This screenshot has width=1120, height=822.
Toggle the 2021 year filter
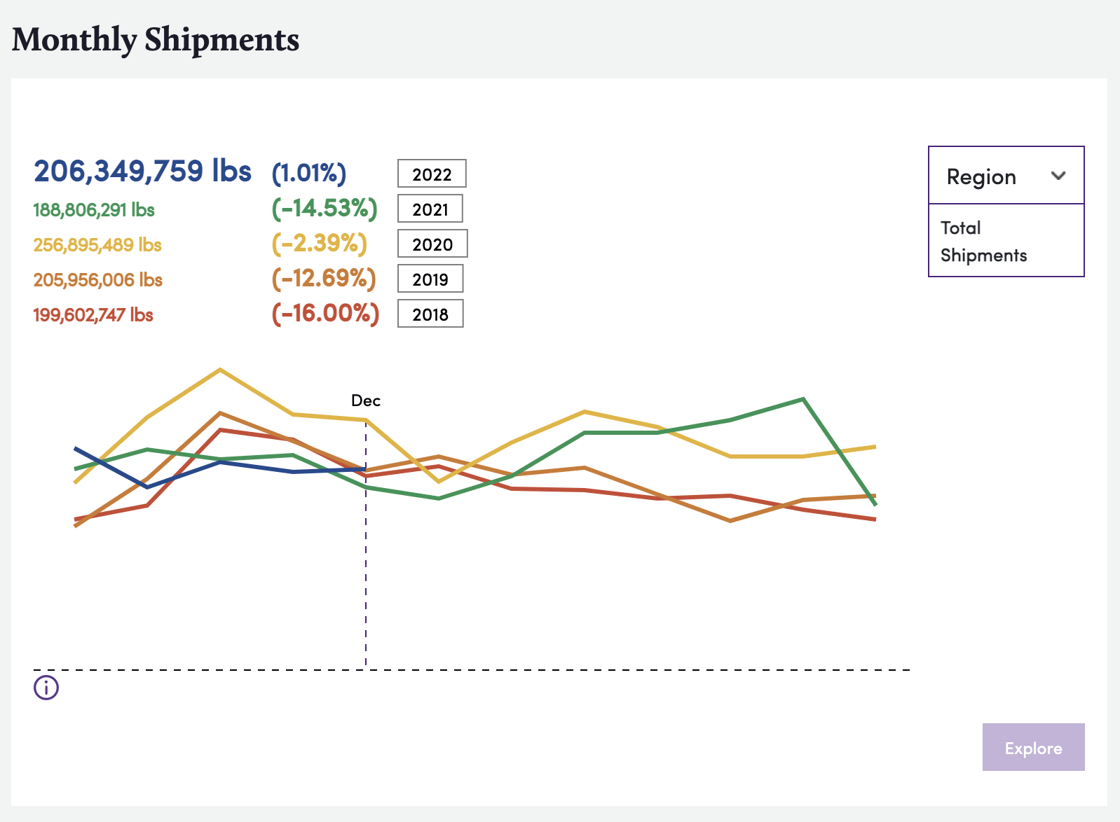pos(430,208)
